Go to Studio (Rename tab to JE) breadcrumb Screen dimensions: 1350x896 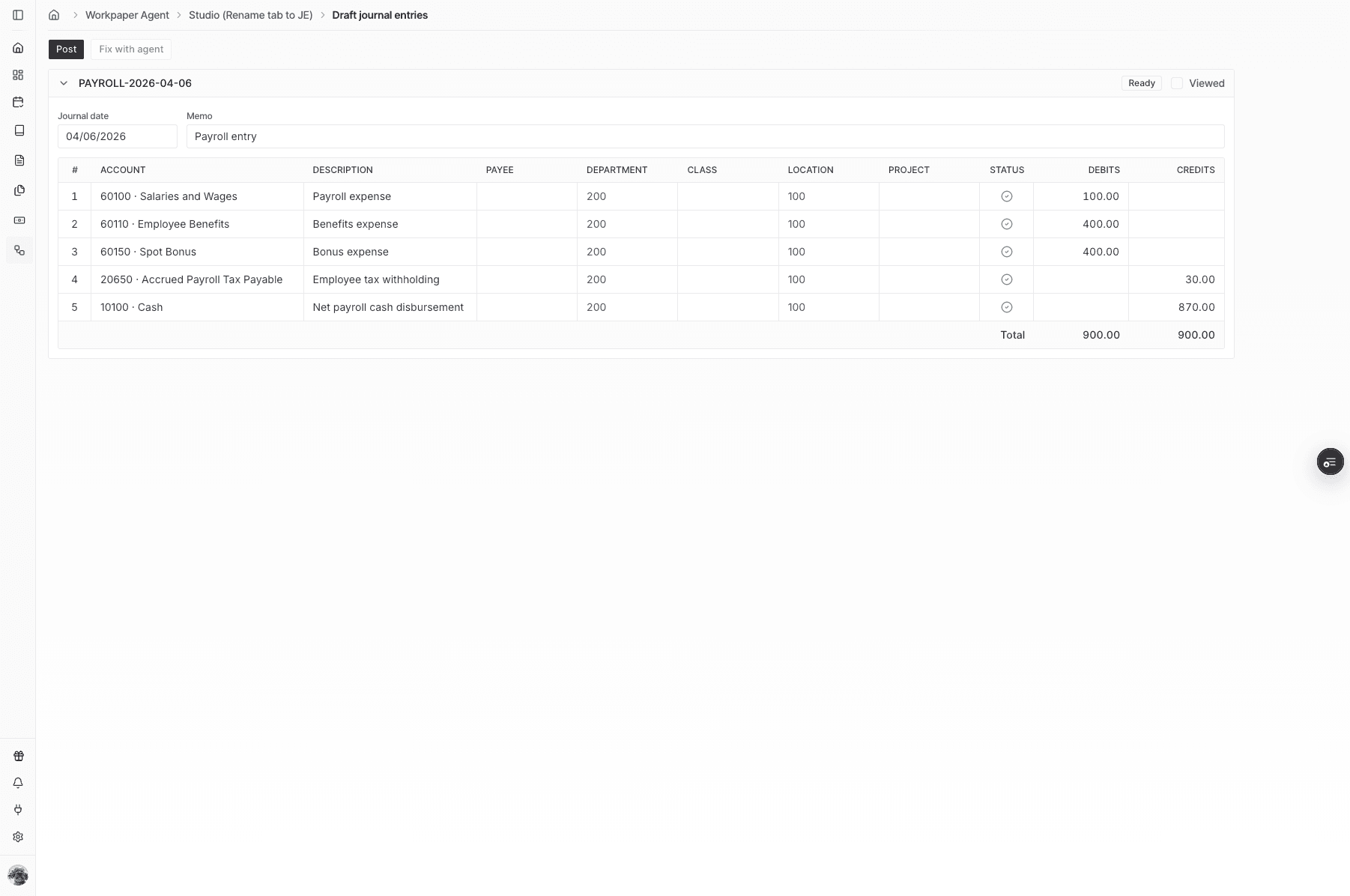[x=250, y=15]
